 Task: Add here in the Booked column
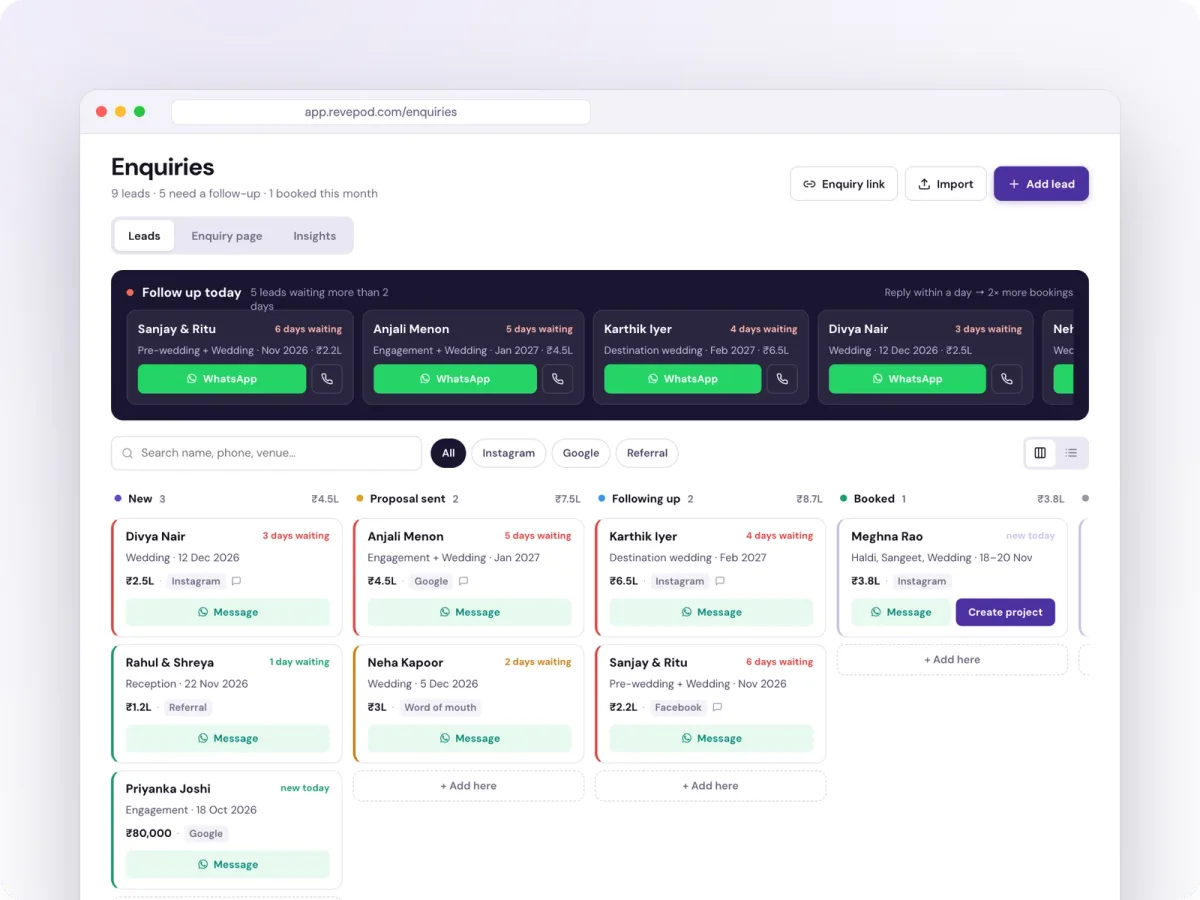pyautogui.click(x=952, y=660)
